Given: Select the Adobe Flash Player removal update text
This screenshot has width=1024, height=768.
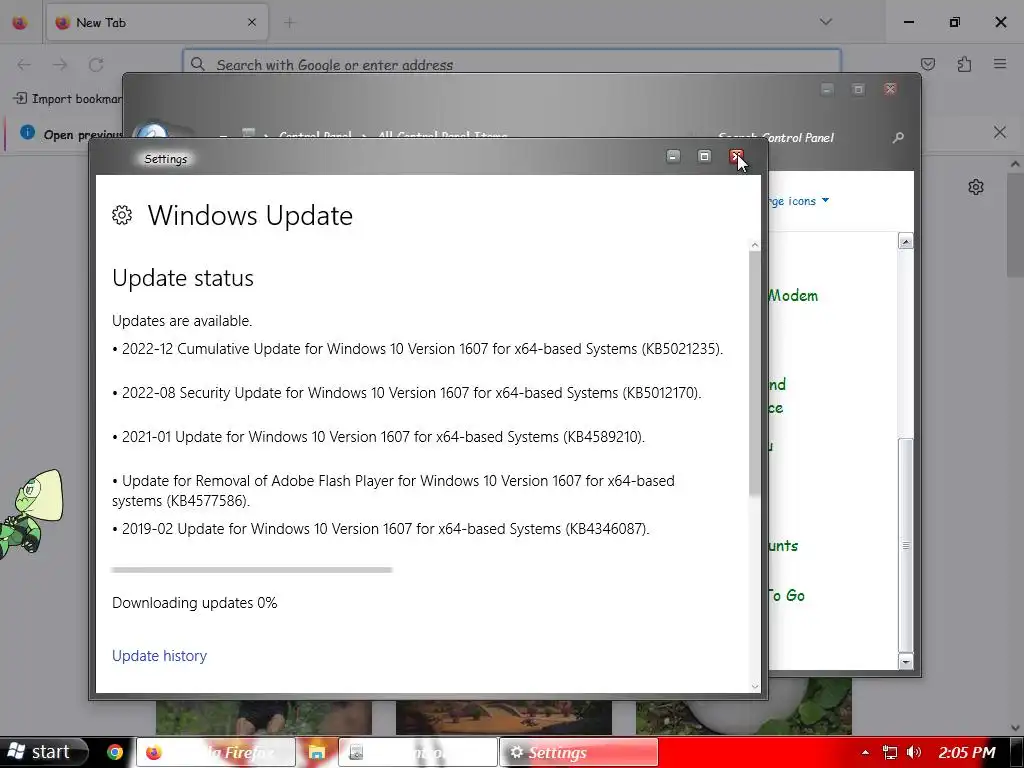Looking at the screenshot, I should tap(393, 490).
